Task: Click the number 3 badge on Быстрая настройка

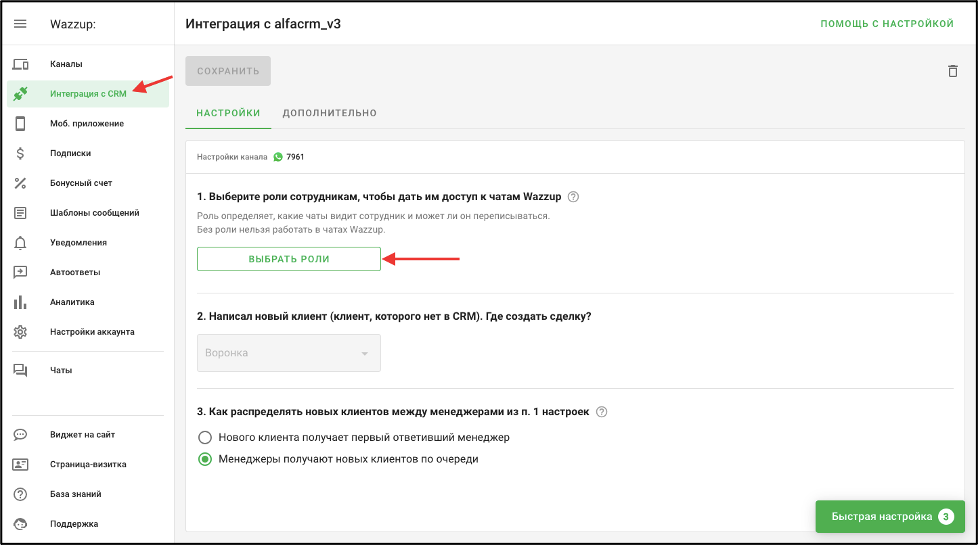Action: (x=946, y=517)
